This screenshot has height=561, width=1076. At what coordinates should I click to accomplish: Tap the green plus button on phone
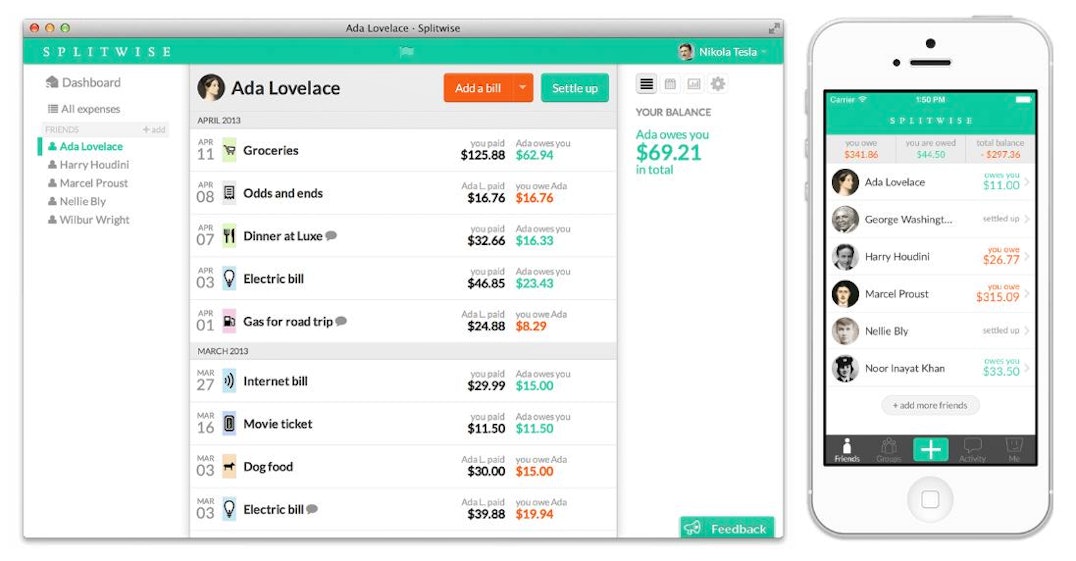click(x=931, y=450)
